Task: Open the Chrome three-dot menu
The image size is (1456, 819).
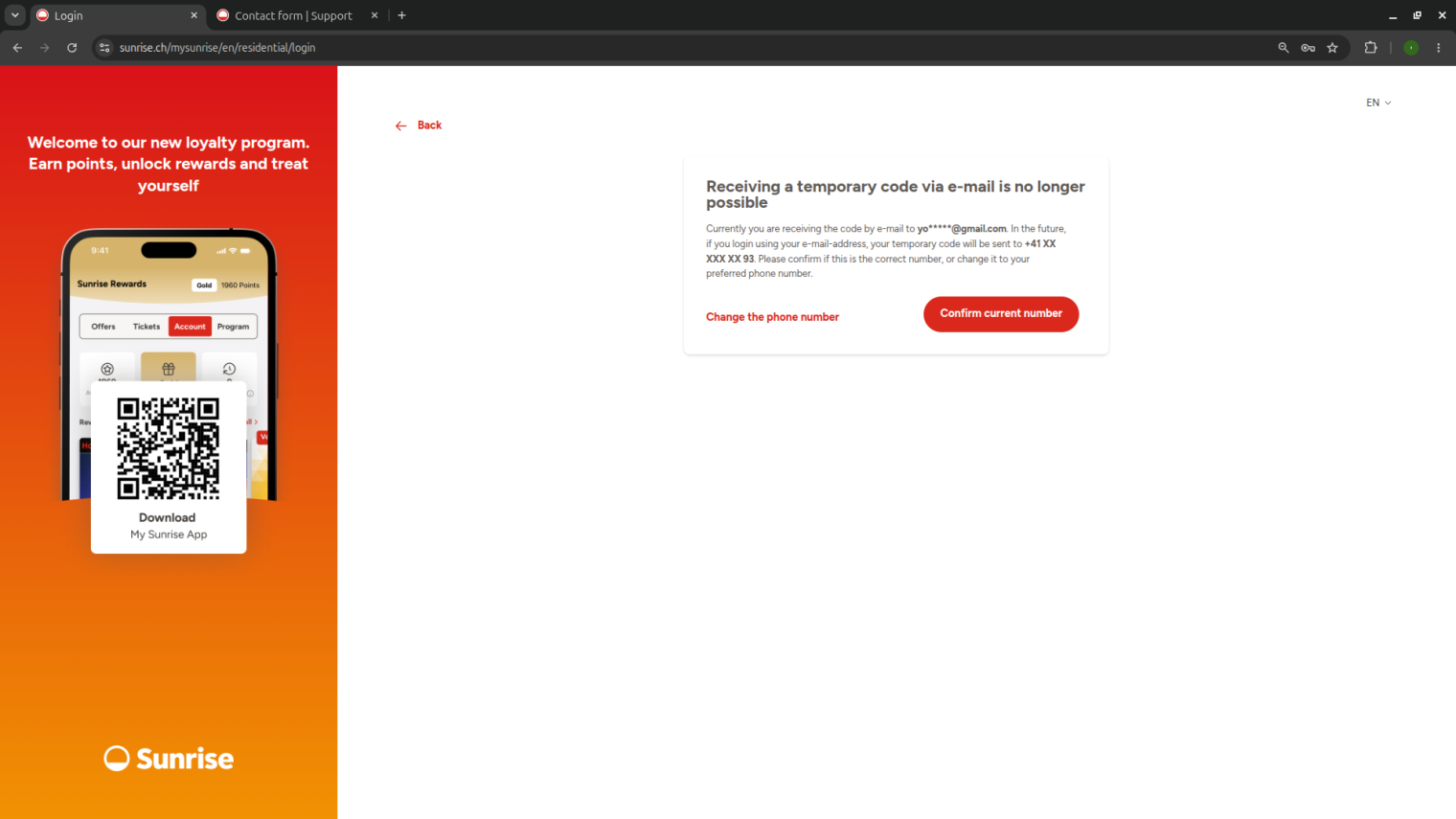Action: point(1439,48)
